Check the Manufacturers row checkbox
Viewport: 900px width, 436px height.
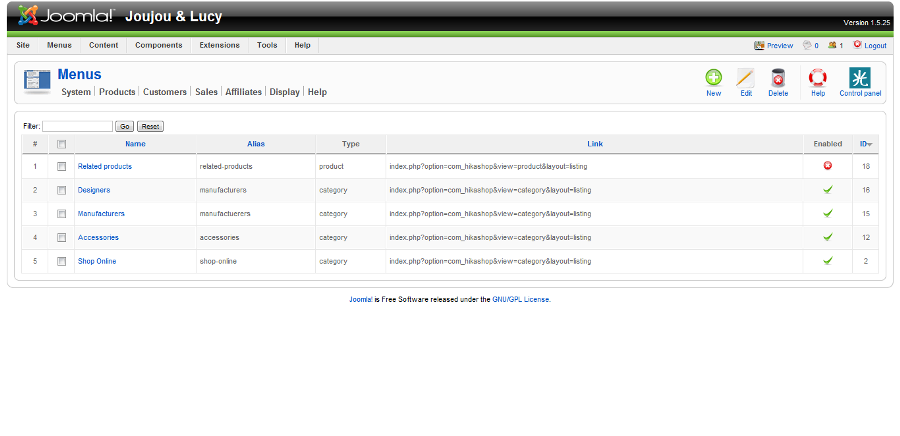pyautogui.click(x=61, y=214)
